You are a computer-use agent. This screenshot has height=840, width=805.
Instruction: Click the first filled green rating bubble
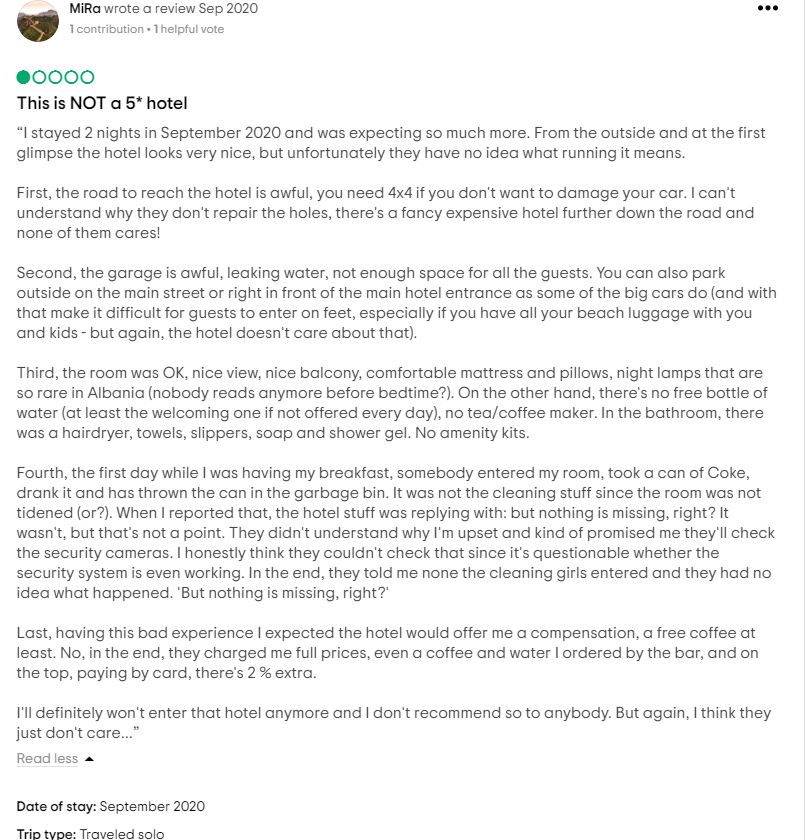(24, 77)
